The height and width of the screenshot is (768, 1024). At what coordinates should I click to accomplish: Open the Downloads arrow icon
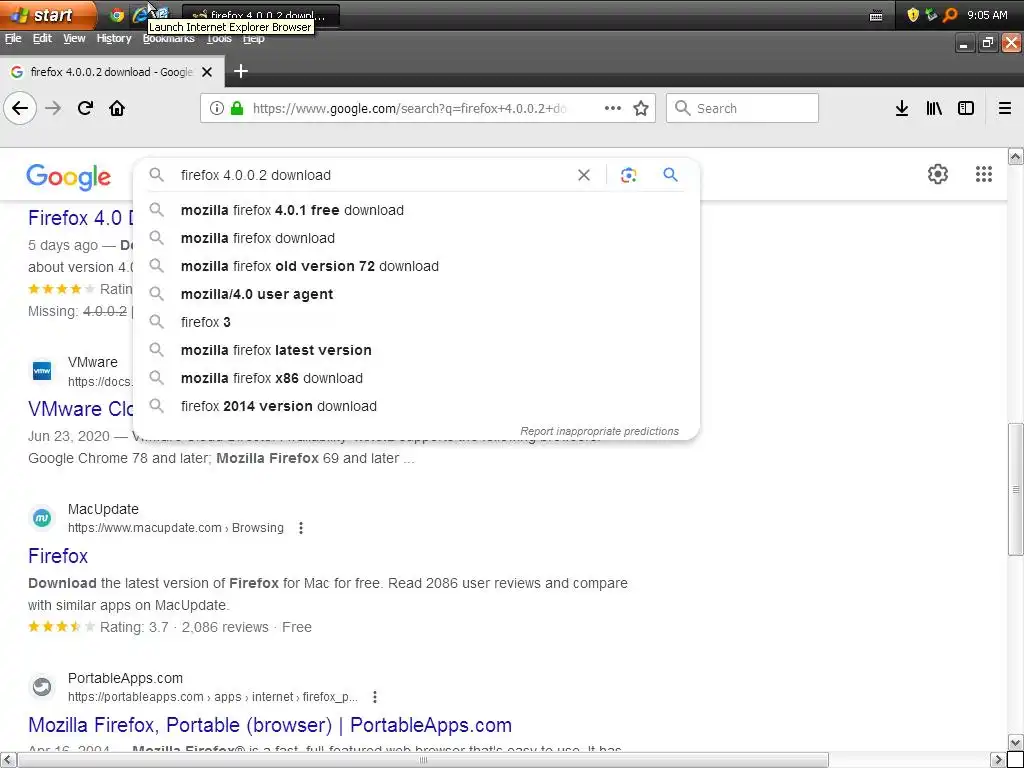coord(902,108)
